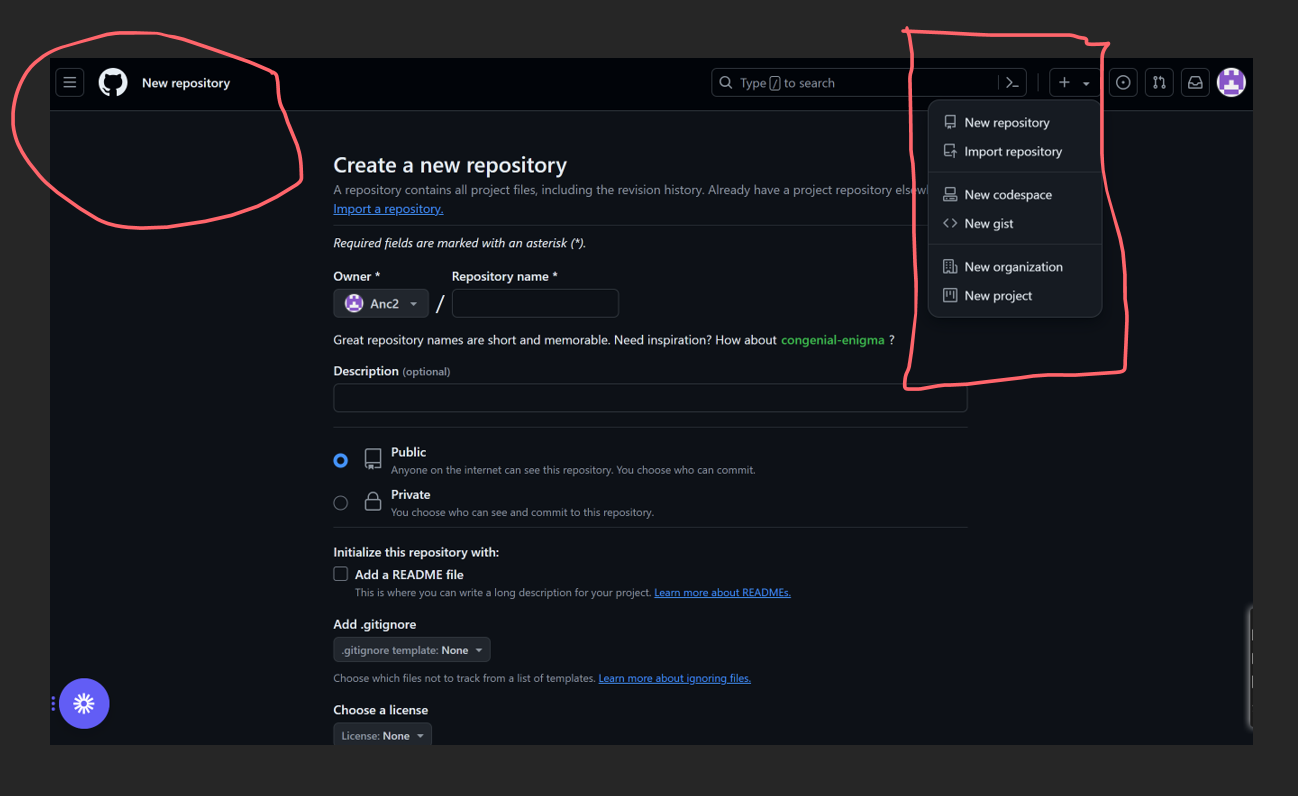Image resolution: width=1298 pixels, height=796 pixels.
Task: Open the command palette icon in search bar
Action: click(1012, 83)
